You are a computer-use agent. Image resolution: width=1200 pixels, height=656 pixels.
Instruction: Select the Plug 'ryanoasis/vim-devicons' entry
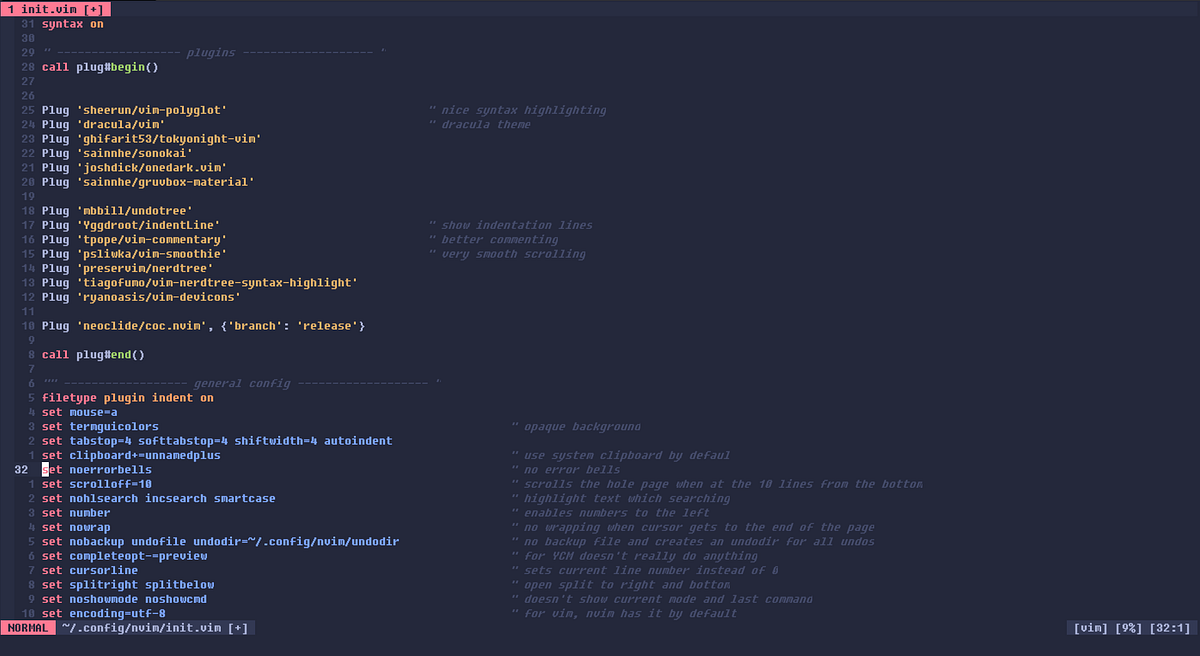coord(140,297)
